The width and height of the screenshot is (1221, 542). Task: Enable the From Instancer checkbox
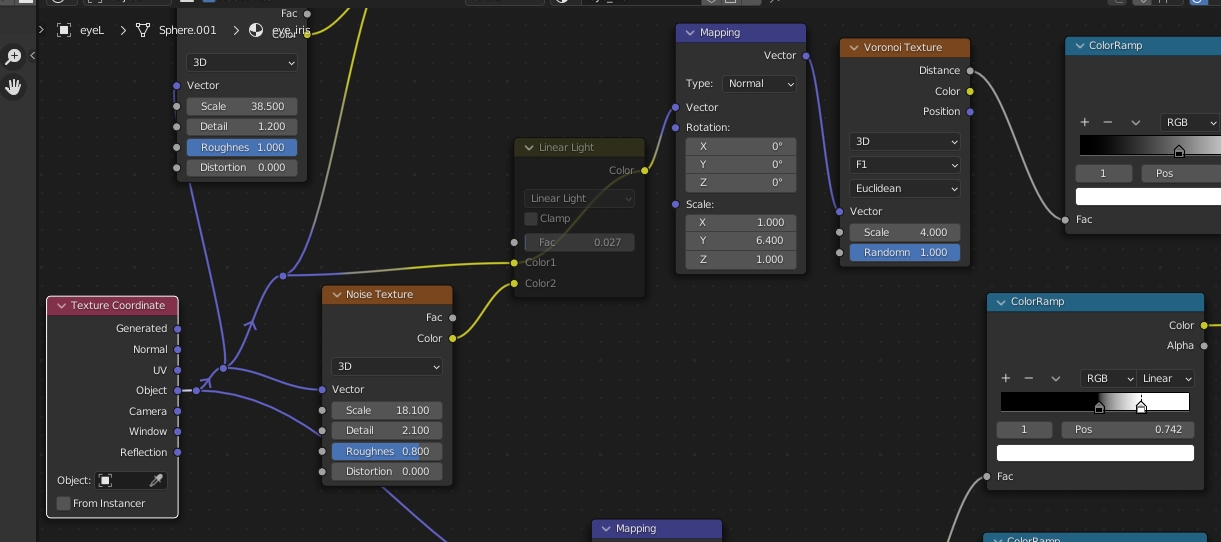click(x=64, y=503)
